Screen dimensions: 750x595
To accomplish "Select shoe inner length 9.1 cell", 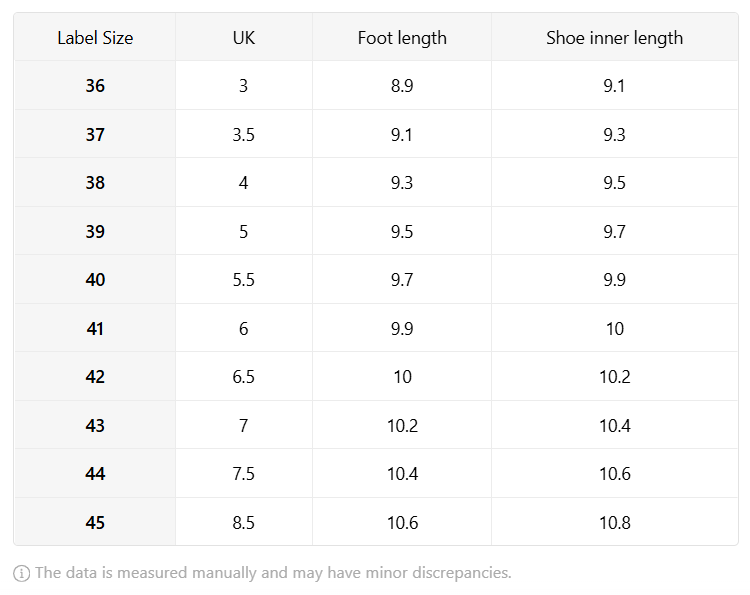I will pos(615,86).
